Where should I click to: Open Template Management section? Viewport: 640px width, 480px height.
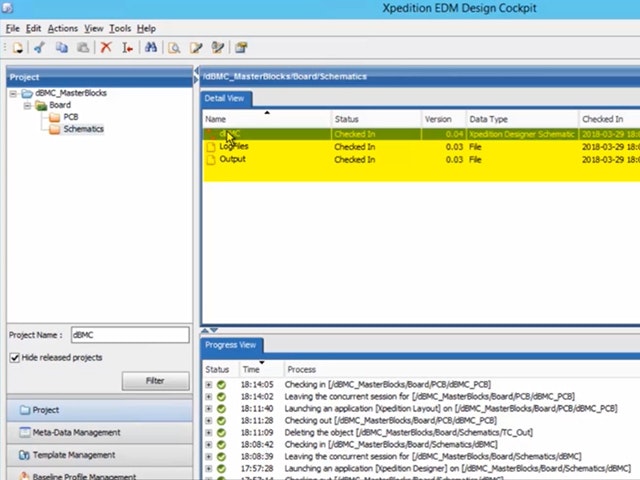[x=100, y=455]
